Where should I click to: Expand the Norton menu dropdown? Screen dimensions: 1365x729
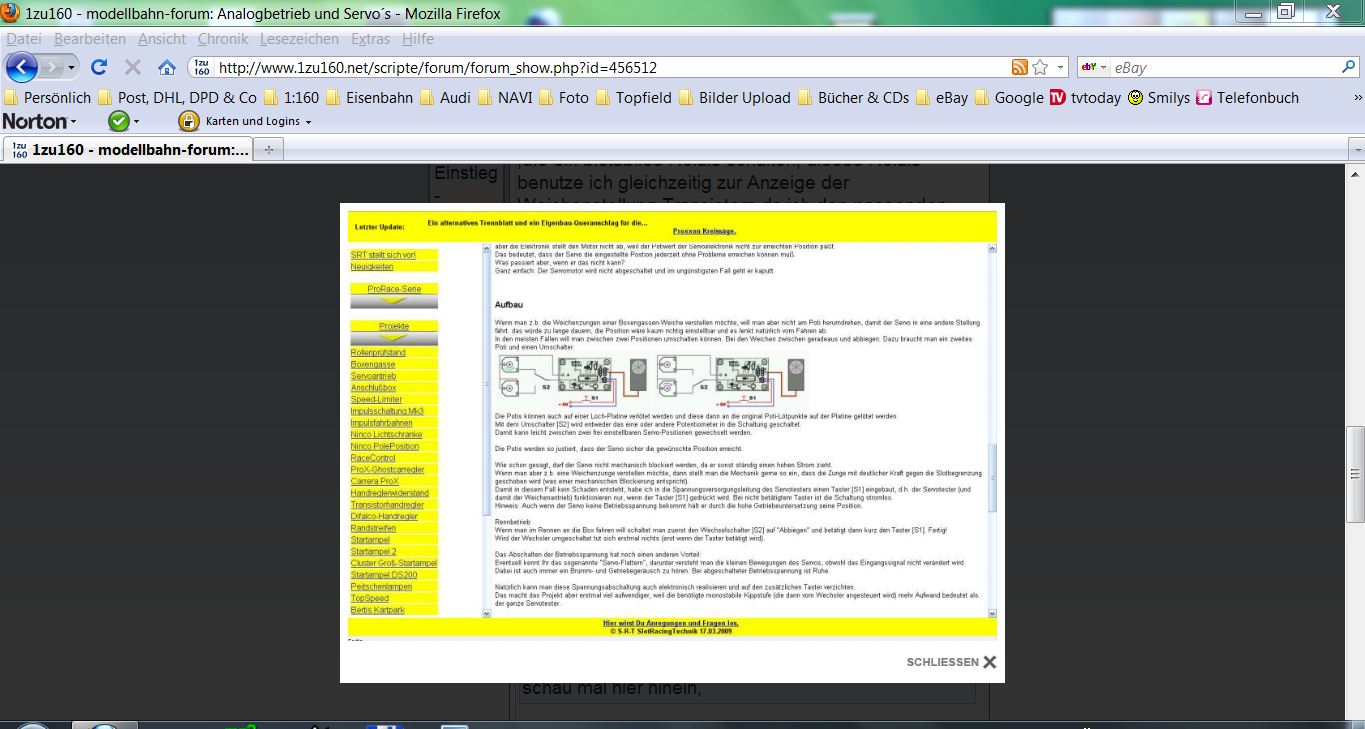click(x=40, y=121)
